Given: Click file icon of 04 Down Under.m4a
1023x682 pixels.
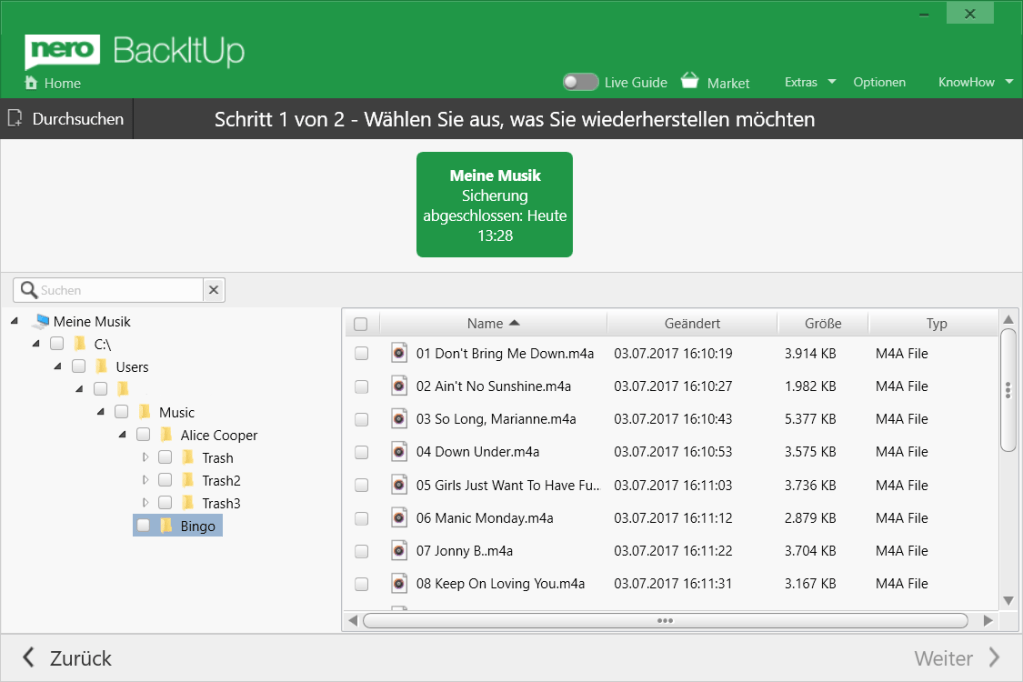Looking at the screenshot, I should tap(399, 452).
